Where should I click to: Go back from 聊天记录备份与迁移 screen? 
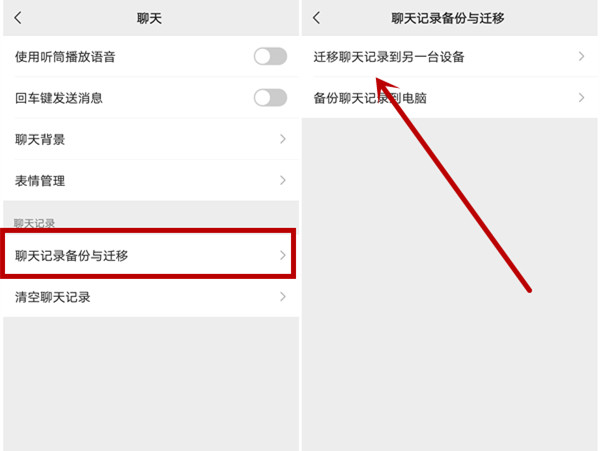tap(316, 18)
